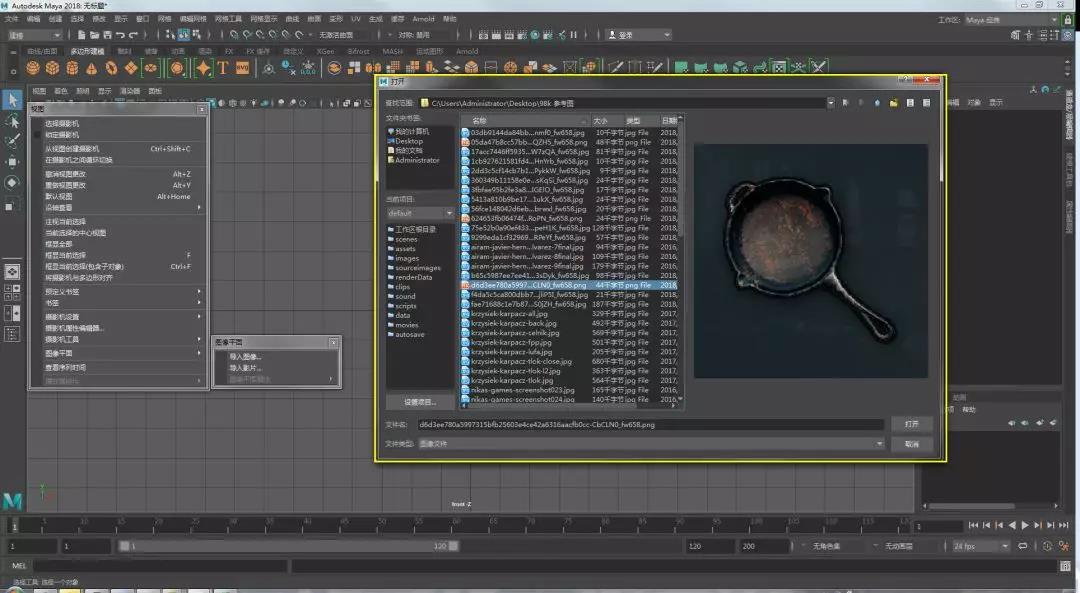Screen dimensions: 1080x593
Task: Select the sourceimages folder in project list
Action: 417,267
